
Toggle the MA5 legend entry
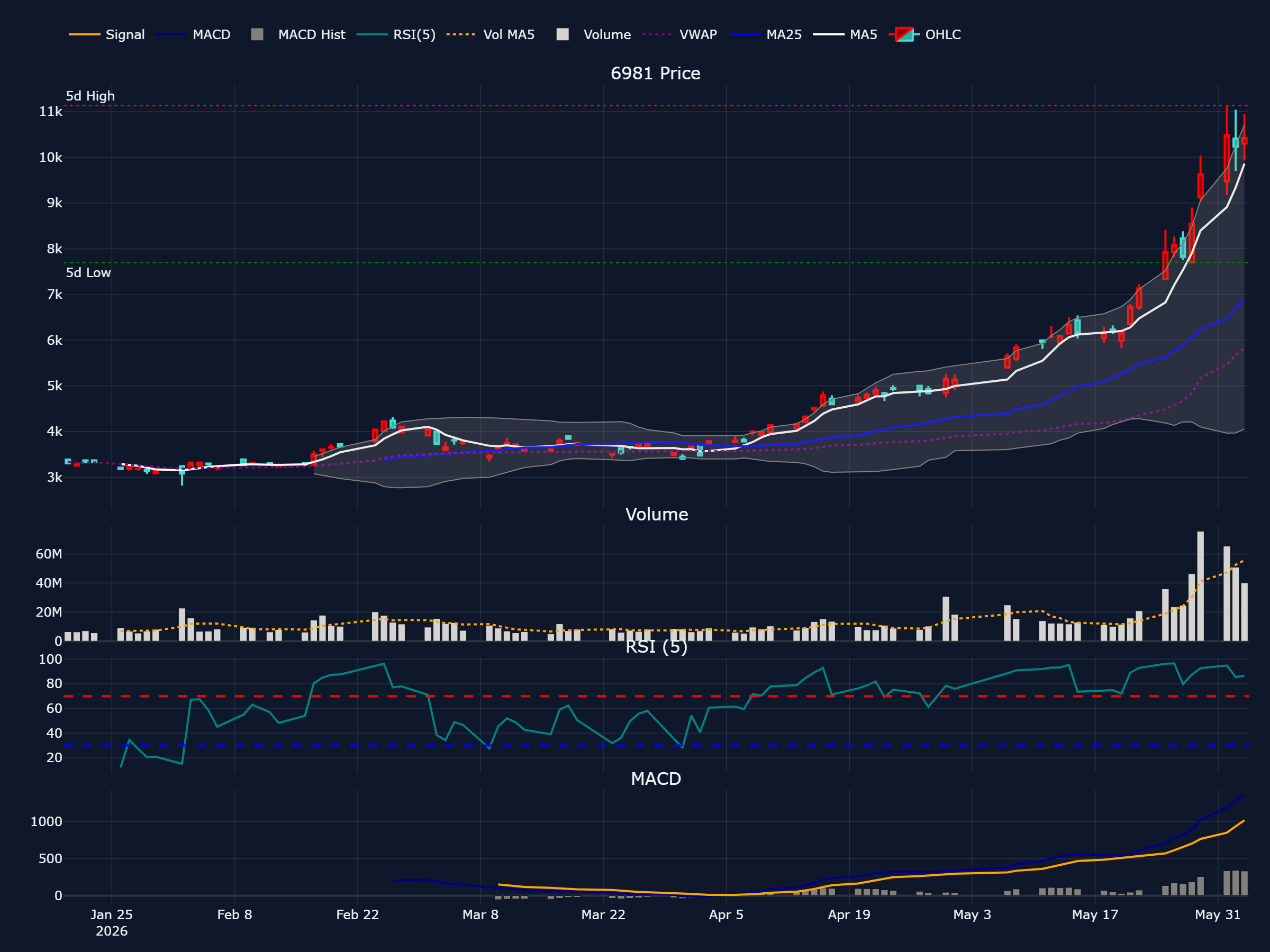point(845,34)
